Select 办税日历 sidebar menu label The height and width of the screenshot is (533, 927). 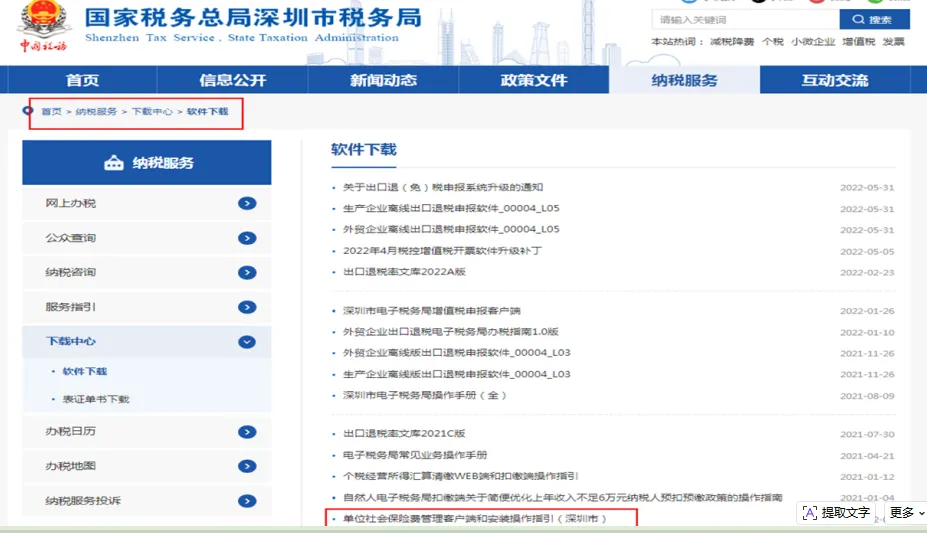tap(70, 431)
